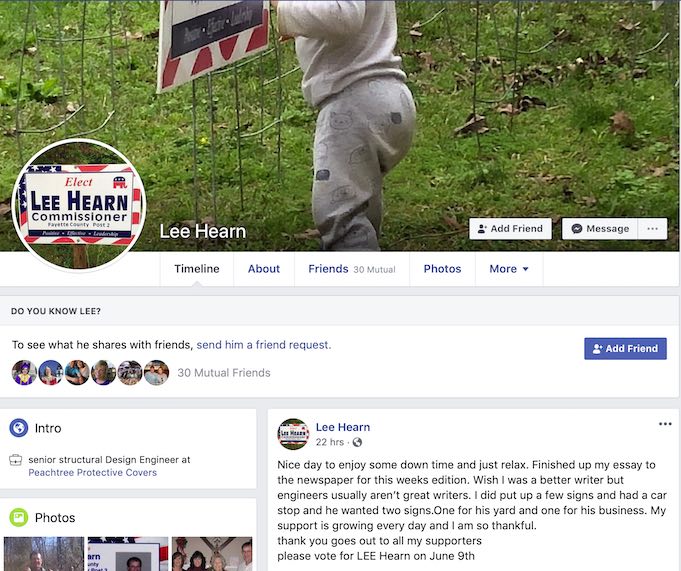Image resolution: width=681 pixels, height=571 pixels.
Task: Click the green Photos section icon
Action: [x=19, y=517]
